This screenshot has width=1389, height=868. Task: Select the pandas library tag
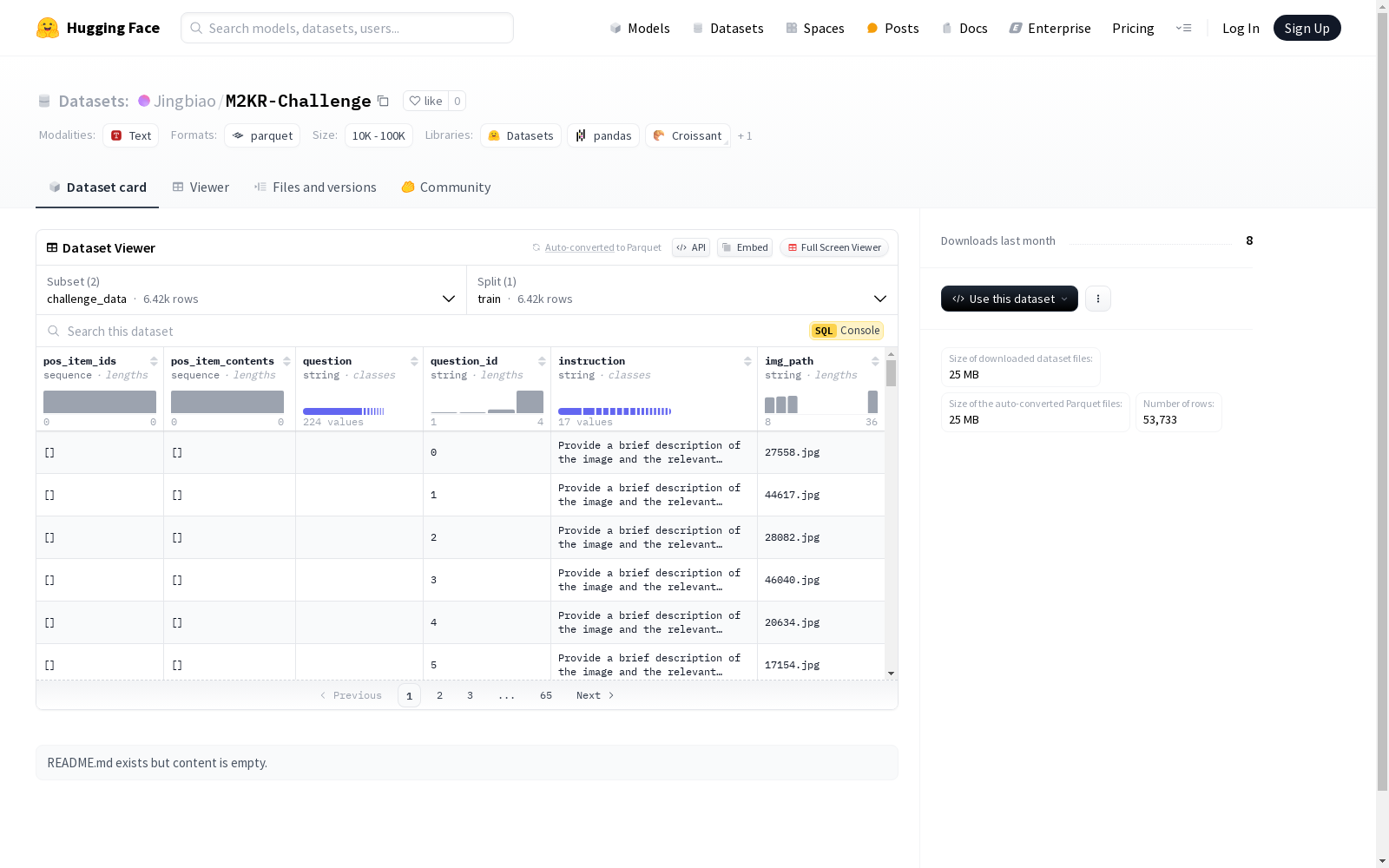tap(603, 135)
